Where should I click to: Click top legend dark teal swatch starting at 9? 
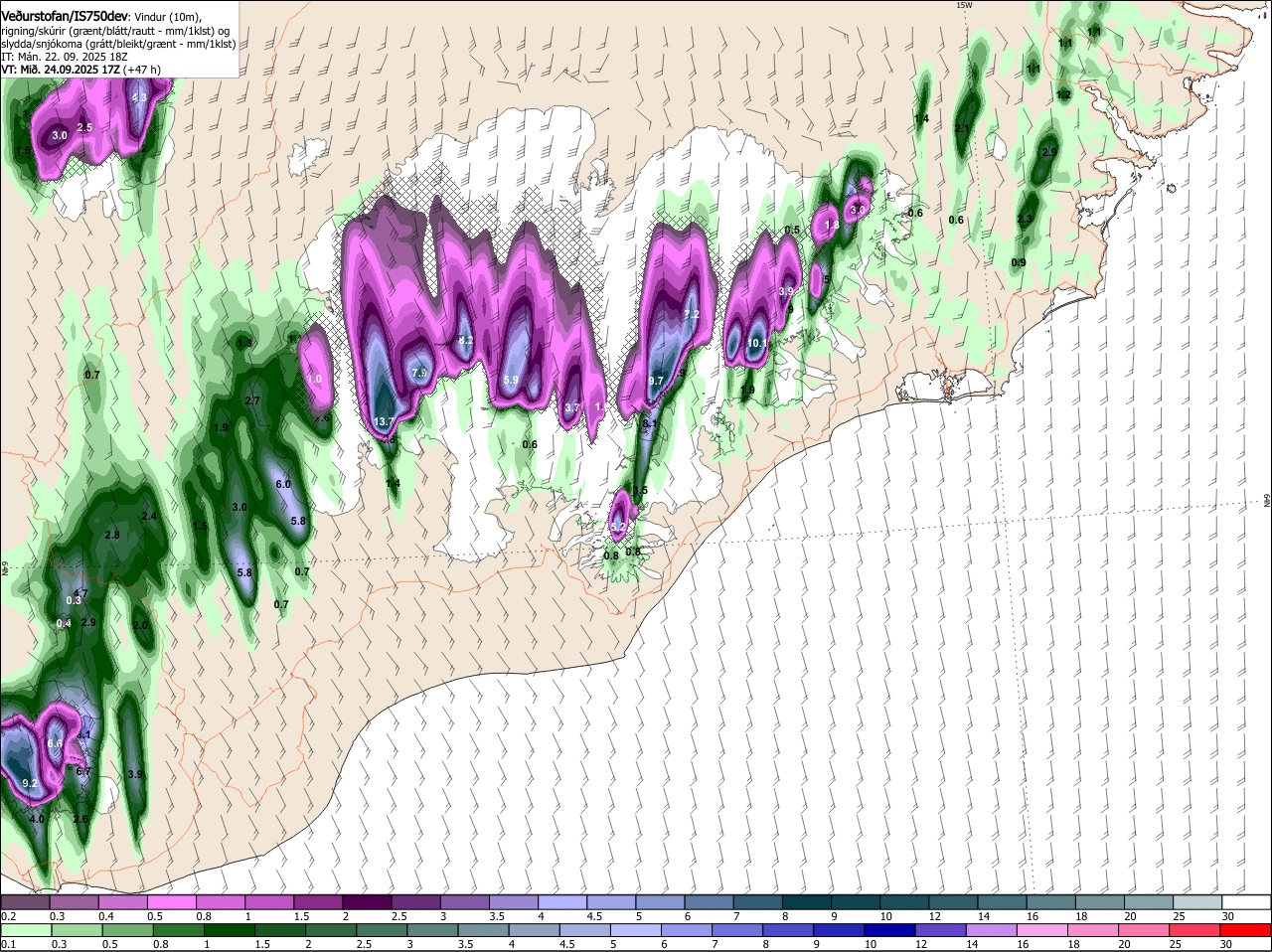click(856, 902)
